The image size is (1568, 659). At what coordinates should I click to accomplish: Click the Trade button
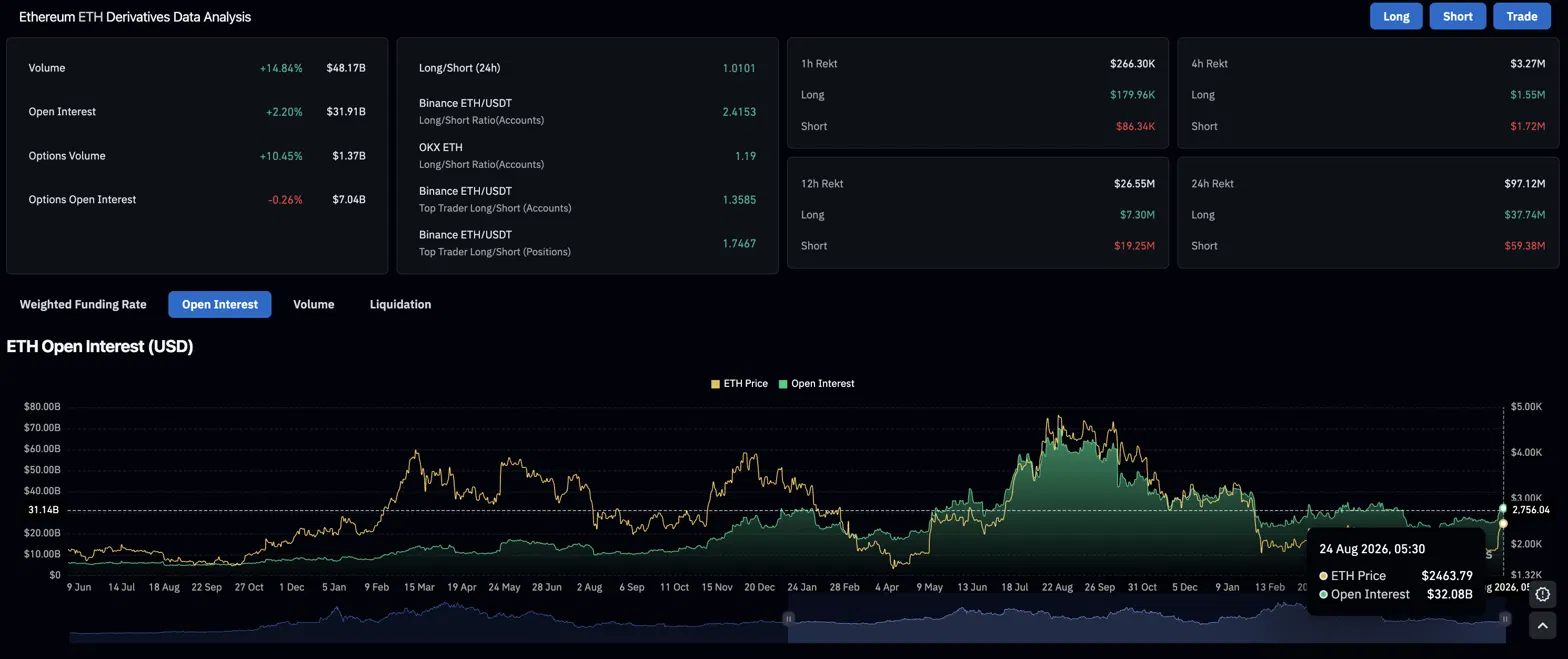point(1522,16)
